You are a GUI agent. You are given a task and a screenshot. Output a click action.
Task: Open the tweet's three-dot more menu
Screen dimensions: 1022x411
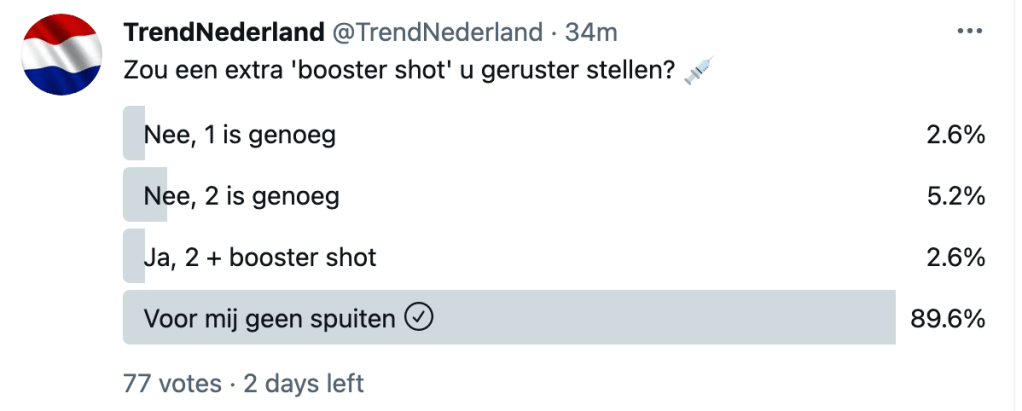coord(970,33)
